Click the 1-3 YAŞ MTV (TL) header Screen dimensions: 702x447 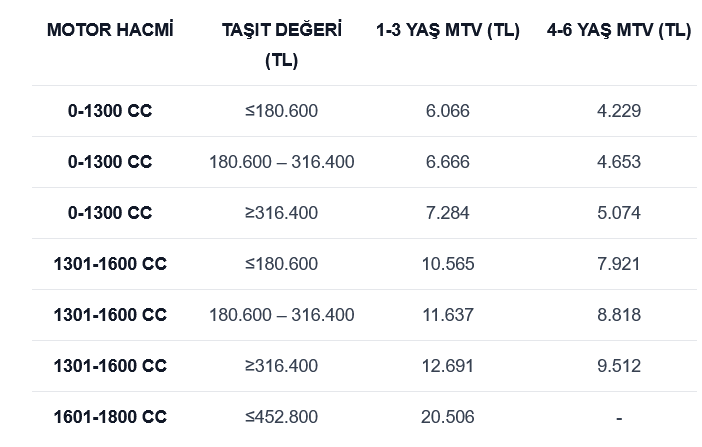click(x=447, y=30)
